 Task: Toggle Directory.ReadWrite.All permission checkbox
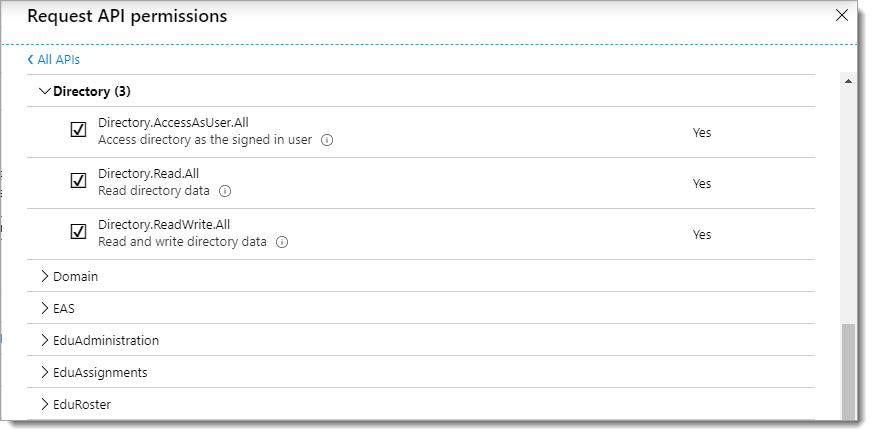pyautogui.click(x=78, y=232)
